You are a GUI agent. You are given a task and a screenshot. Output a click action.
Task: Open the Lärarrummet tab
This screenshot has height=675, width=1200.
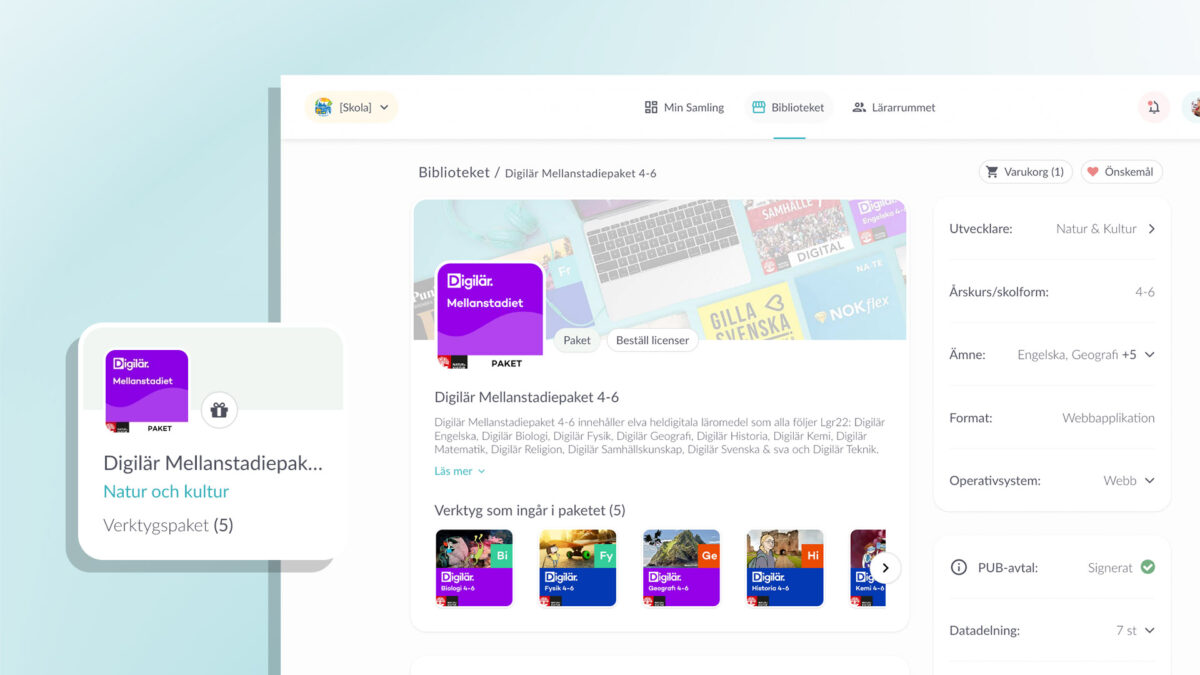893,107
